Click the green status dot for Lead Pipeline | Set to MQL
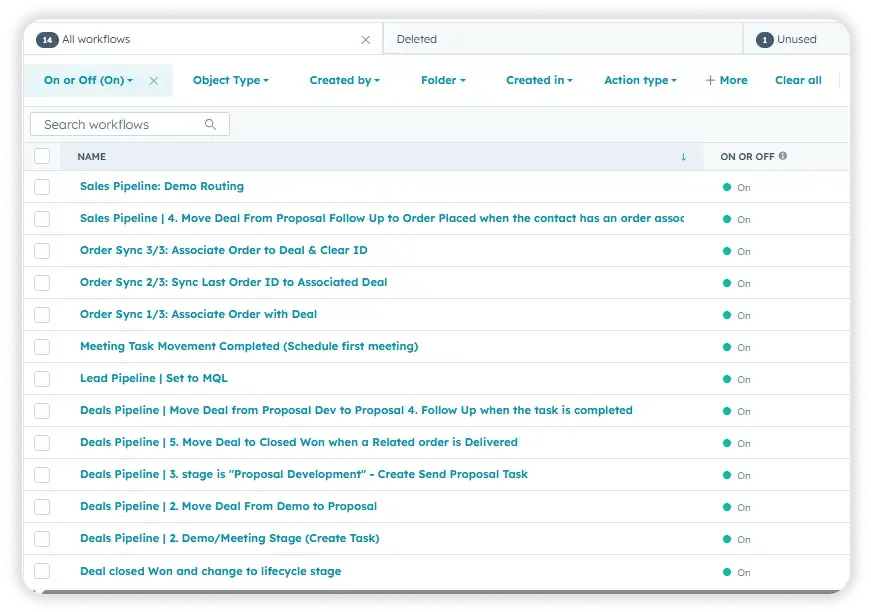Screen dimensions: 871x612 click(x=727, y=379)
